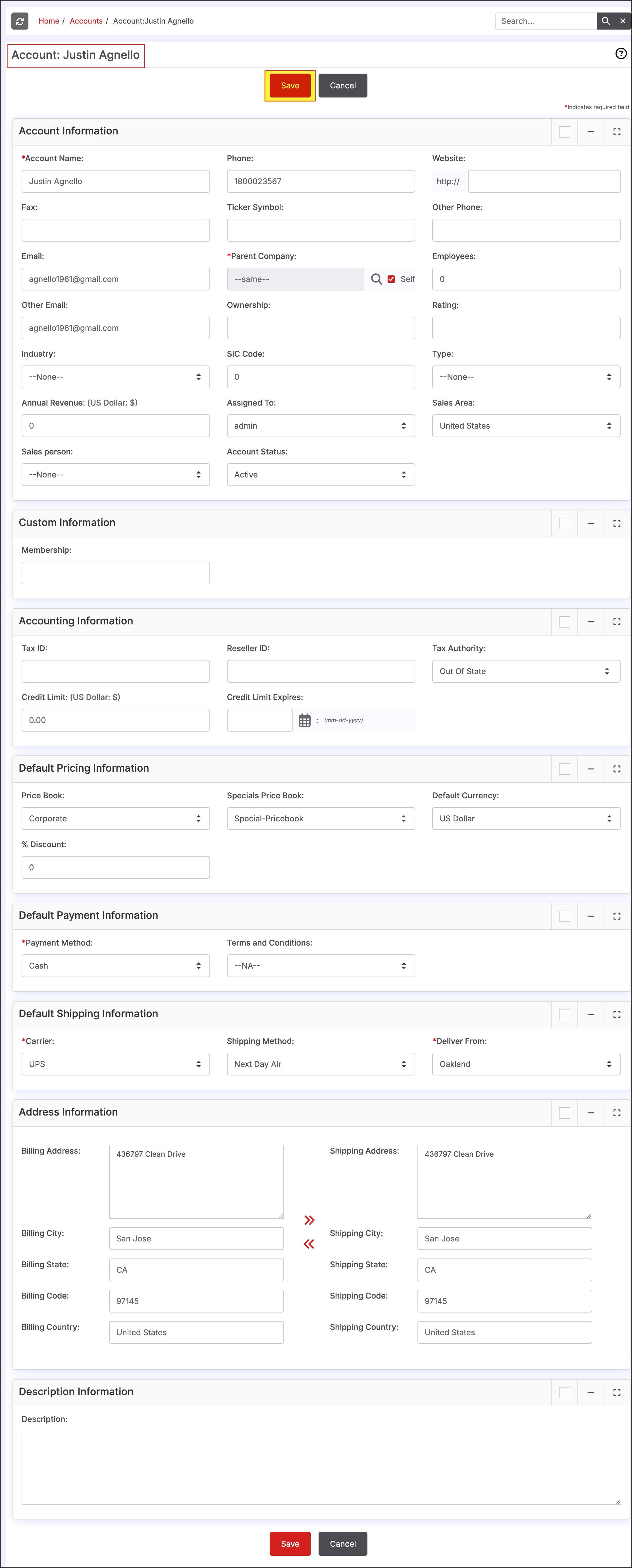Image resolution: width=632 pixels, height=1568 pixels.
Task: Tick the Account Information header checkbox
Action: [564, 132]
